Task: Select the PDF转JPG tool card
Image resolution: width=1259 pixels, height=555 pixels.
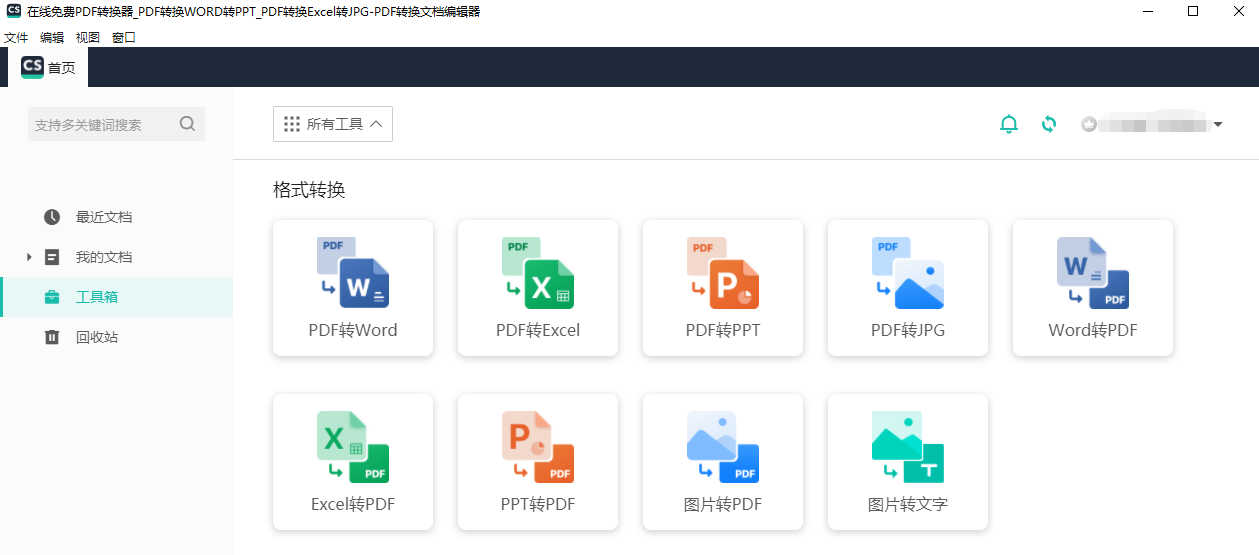Action: (908, 288)
